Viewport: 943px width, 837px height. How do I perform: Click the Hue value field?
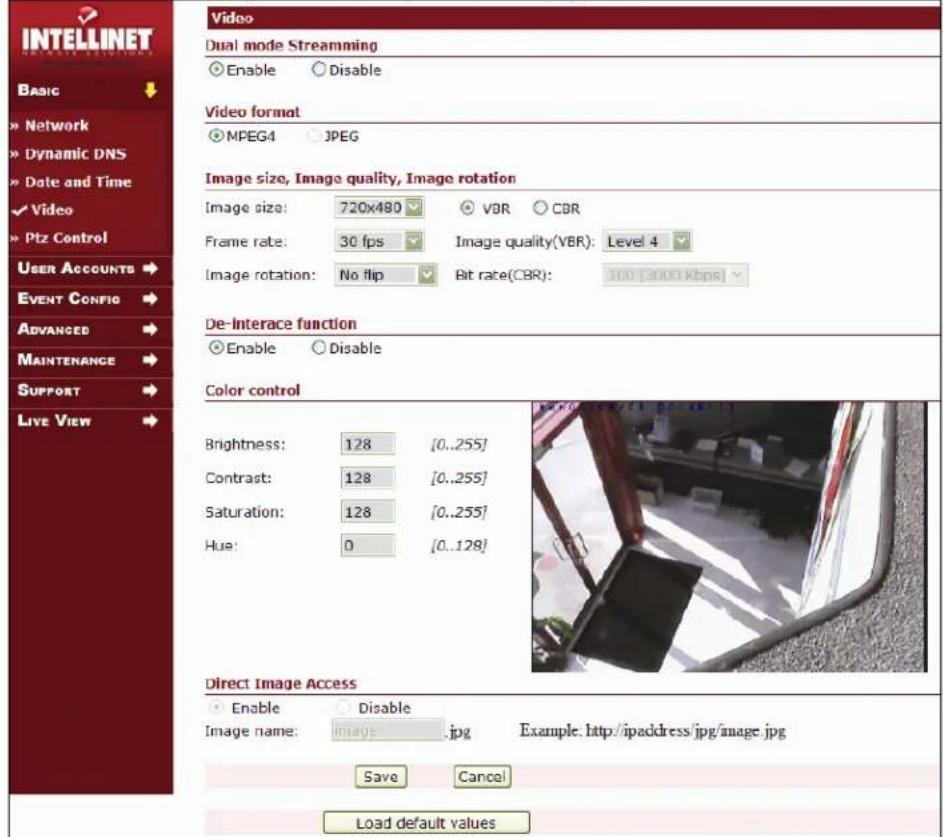pyautogui.click(x=367, y=545)
